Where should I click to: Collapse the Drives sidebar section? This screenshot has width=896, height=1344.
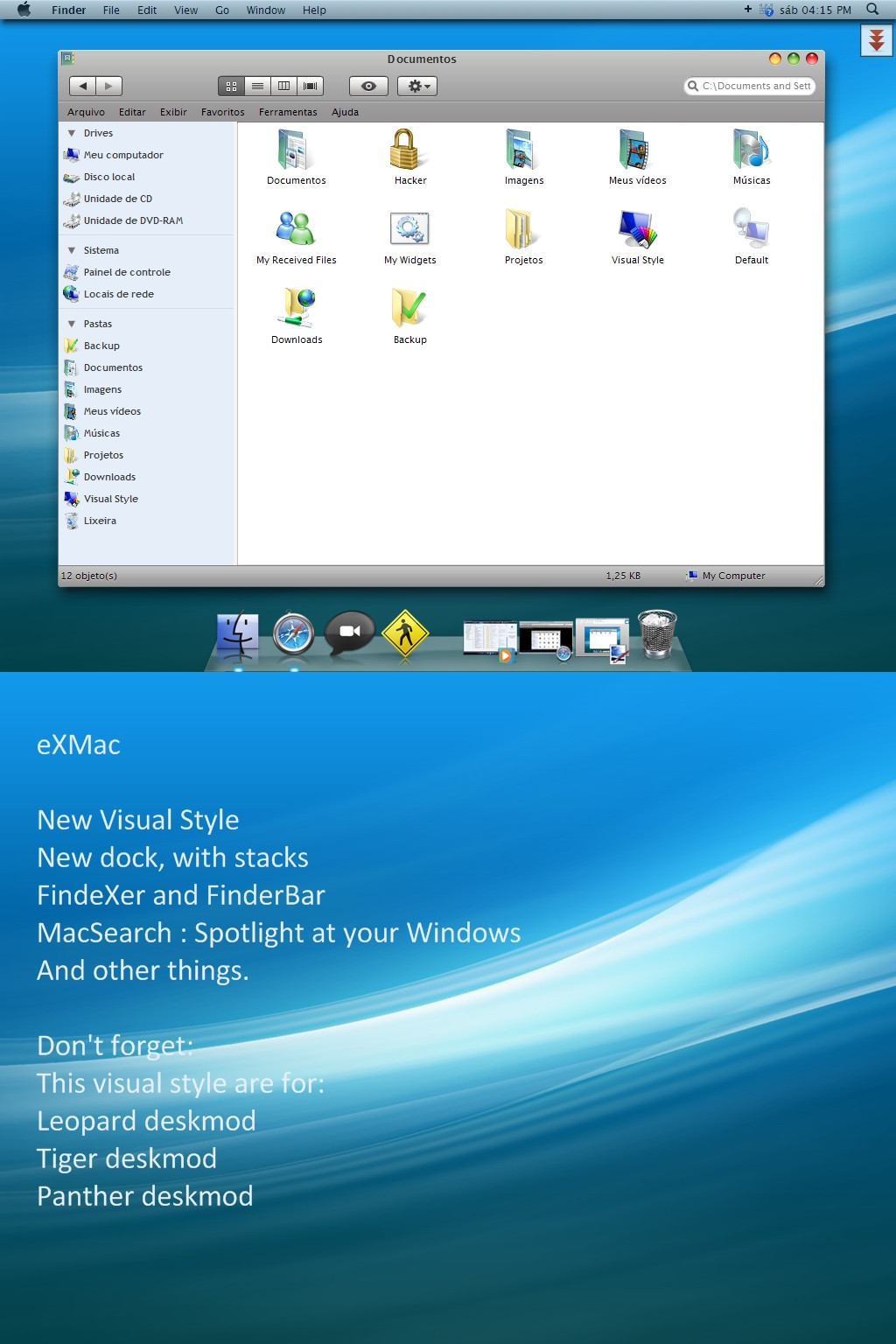pos(72,133)
